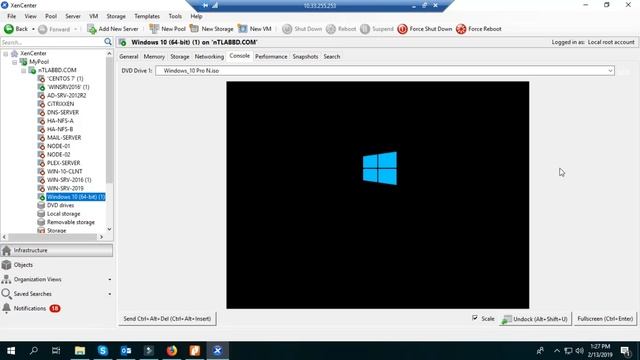Click the Fullscreen button
The width and height of the screenshot is (640, 360).
(x=605, y=319)
